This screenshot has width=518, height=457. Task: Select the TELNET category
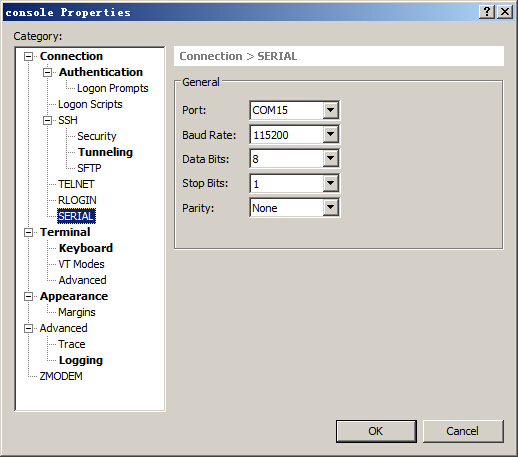76,184
